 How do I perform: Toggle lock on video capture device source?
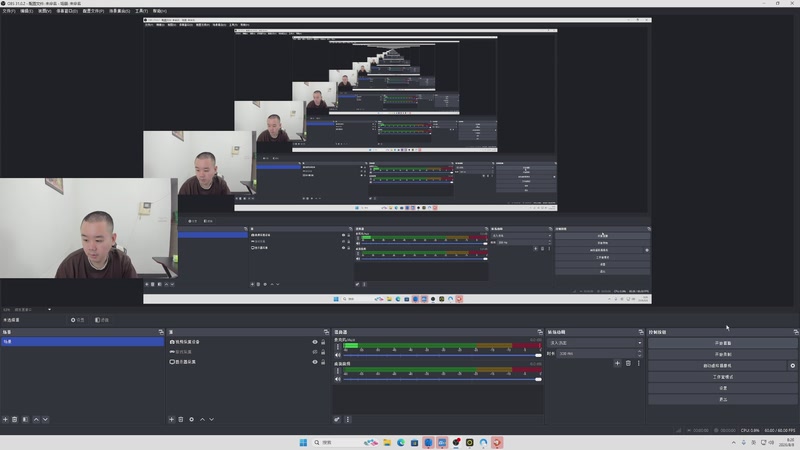click(323, 342)
